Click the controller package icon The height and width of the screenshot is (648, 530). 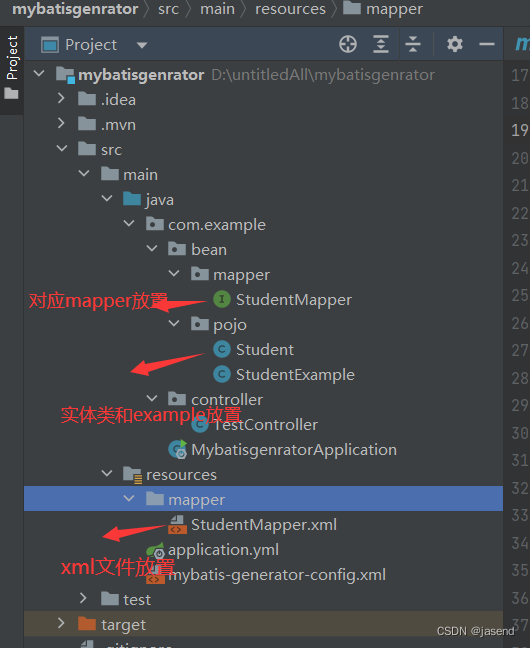point(177,398)
